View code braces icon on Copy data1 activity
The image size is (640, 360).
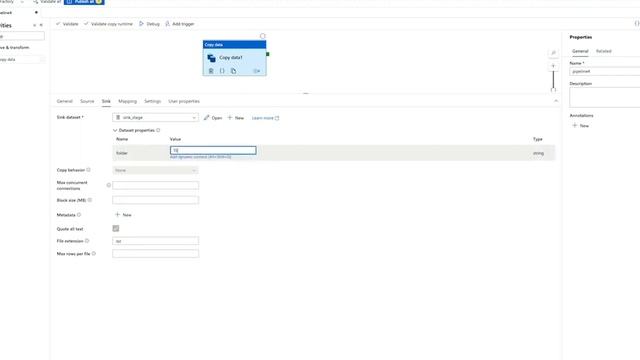(x=222, y=71)
